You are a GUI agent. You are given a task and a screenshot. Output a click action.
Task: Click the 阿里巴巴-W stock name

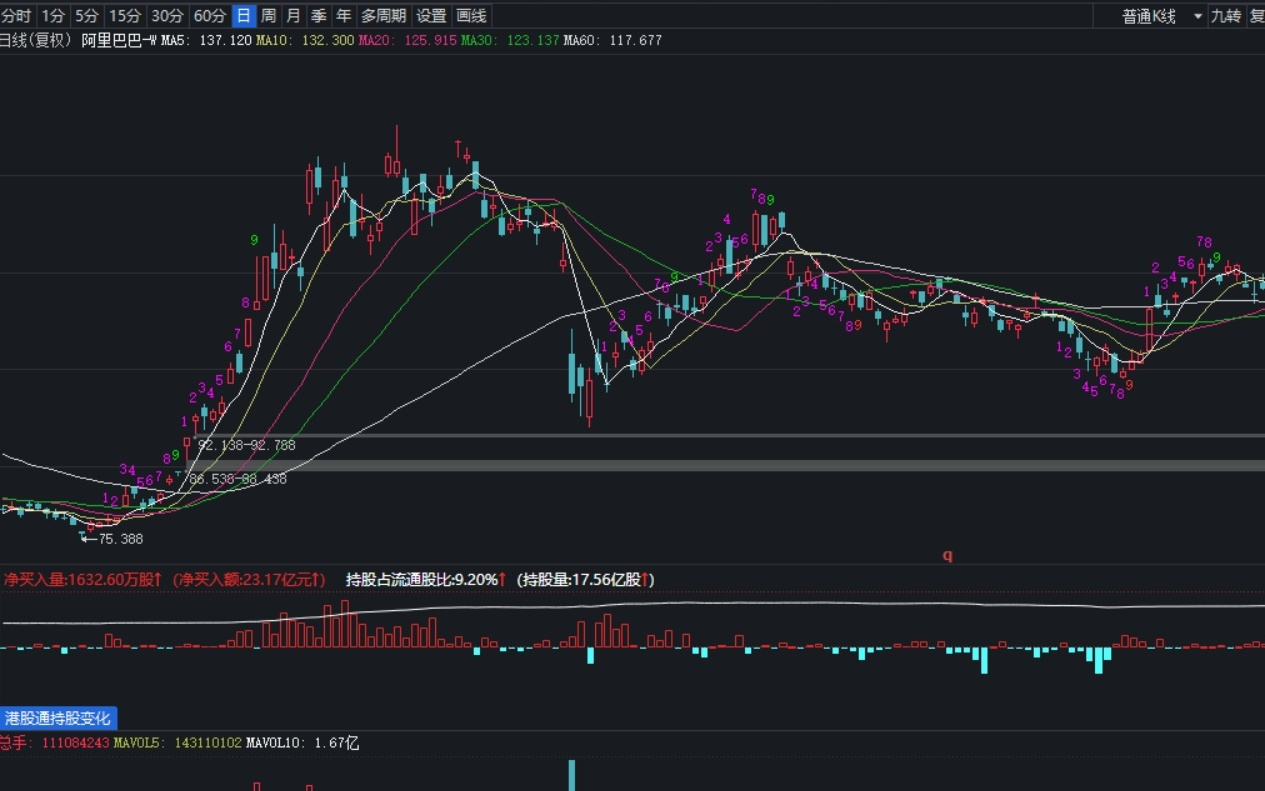(x=119, y=40)
